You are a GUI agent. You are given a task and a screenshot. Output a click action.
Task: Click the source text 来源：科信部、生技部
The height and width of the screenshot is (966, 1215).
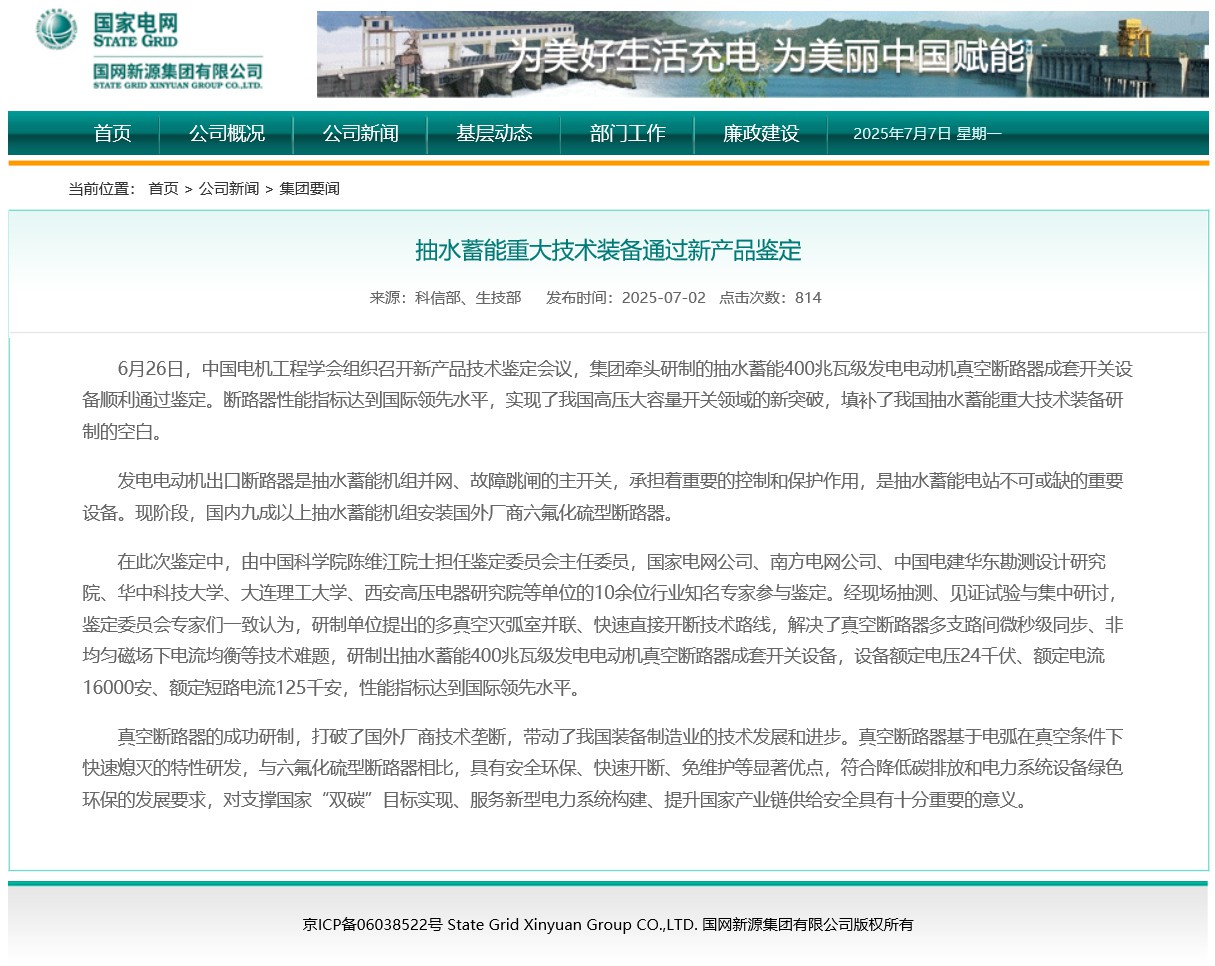click(x=445, y=298)
